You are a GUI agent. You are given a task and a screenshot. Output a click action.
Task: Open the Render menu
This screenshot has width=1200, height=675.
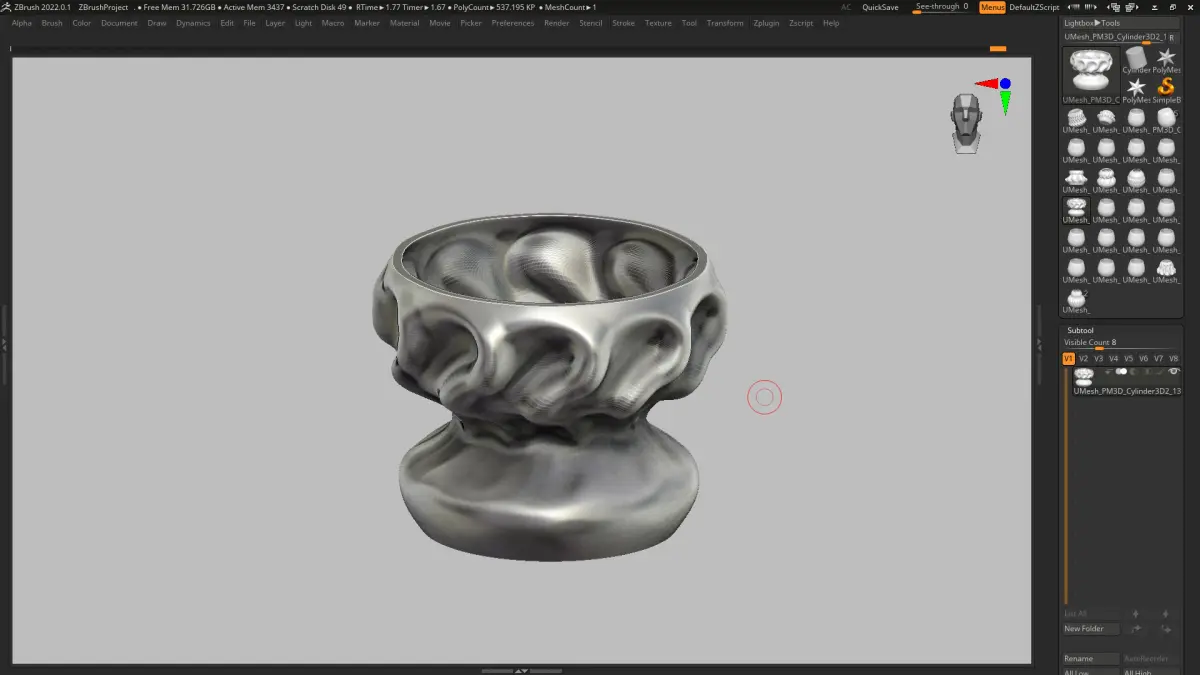click(557, 23)
